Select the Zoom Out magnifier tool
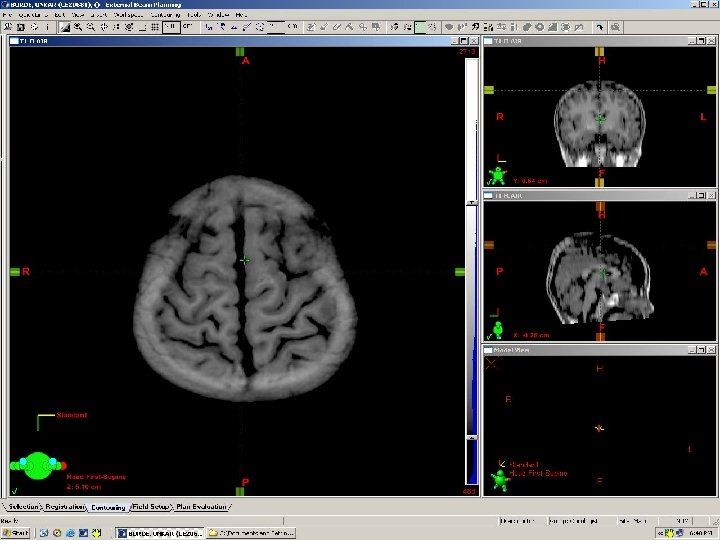The height and width of the screenshot is (540, 720). click(91, 27)
